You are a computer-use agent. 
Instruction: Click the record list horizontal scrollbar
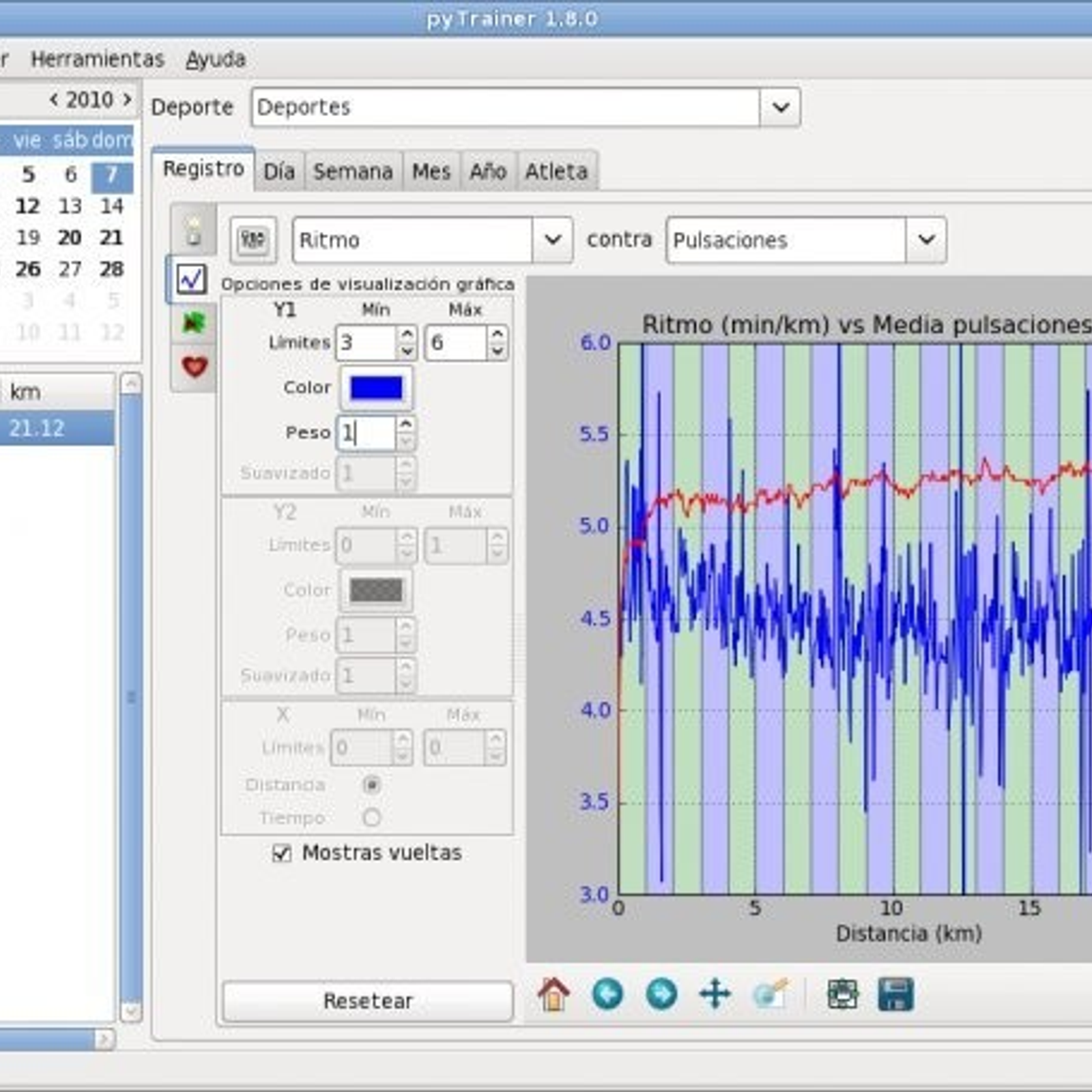[47, 1039]
